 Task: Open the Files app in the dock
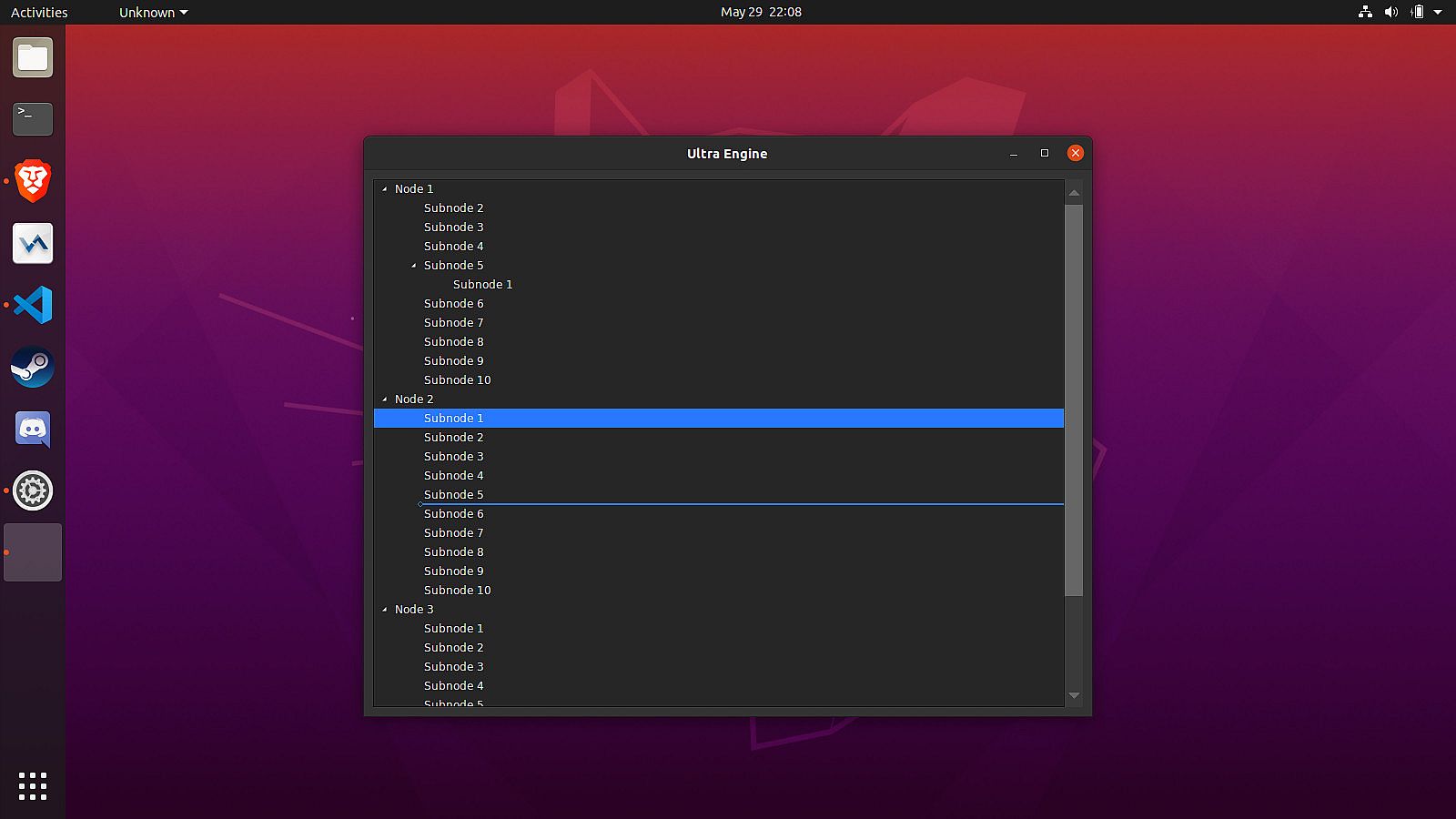33,58
